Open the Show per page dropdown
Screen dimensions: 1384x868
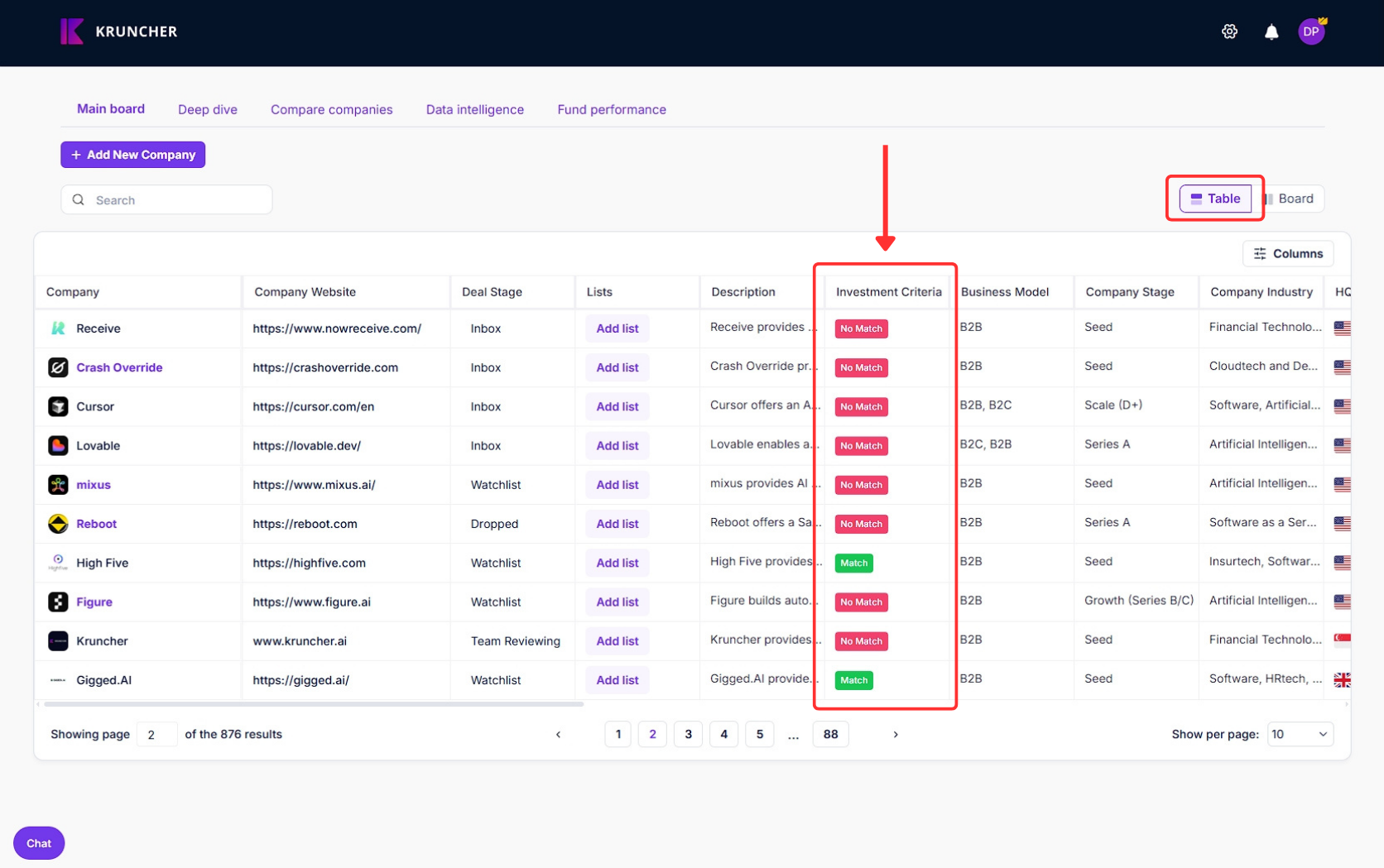1300,734
